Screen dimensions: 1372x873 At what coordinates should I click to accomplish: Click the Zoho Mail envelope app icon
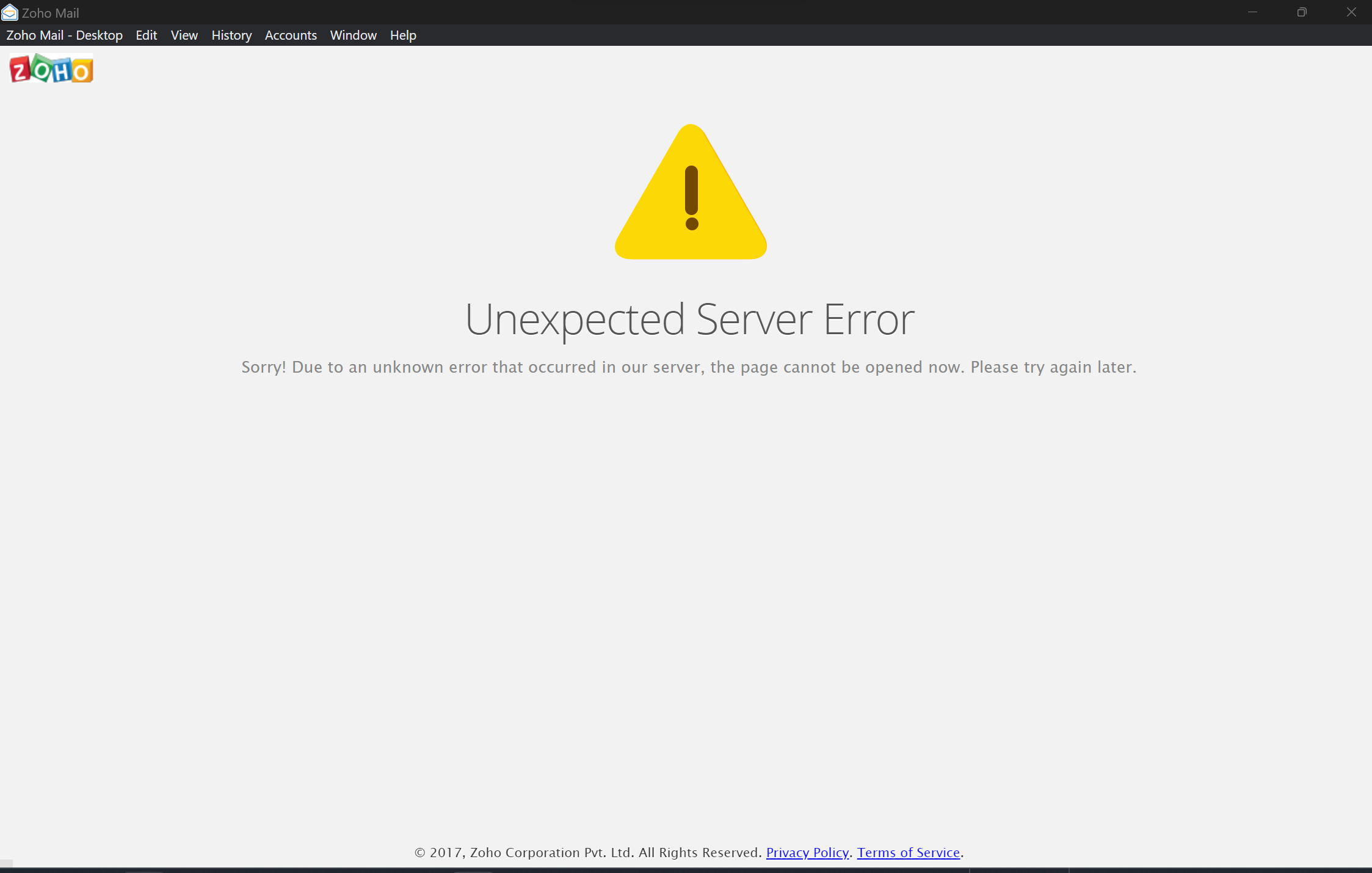(9, 12)
